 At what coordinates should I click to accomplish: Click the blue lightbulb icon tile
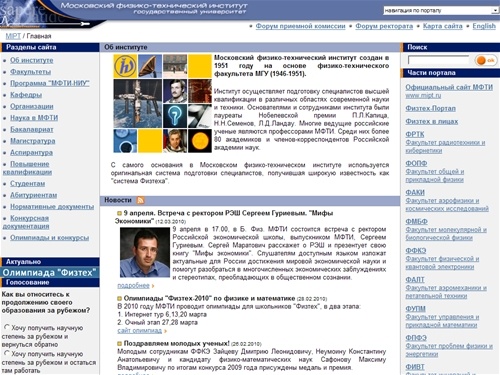175,116
